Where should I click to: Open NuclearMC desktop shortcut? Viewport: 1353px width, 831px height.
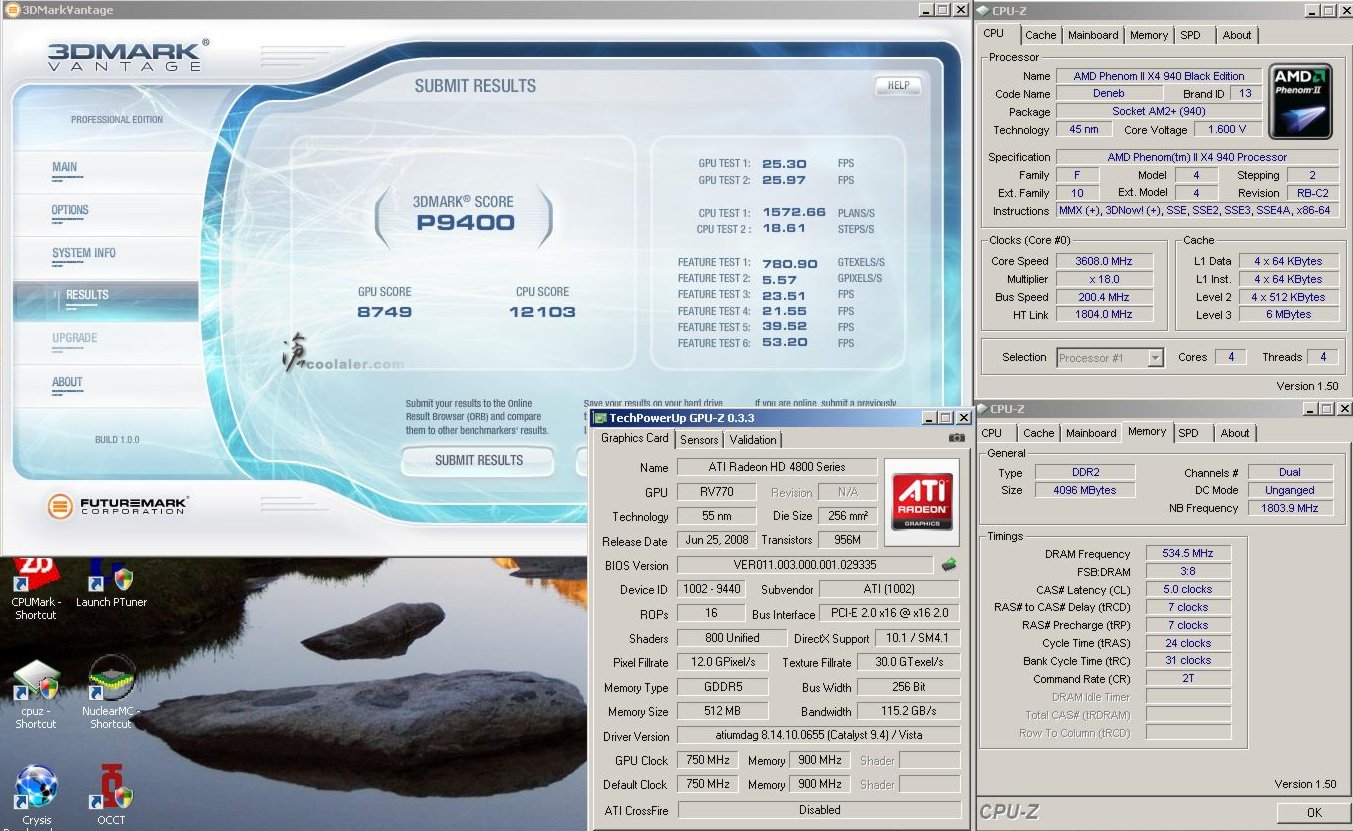click(111, 693)
